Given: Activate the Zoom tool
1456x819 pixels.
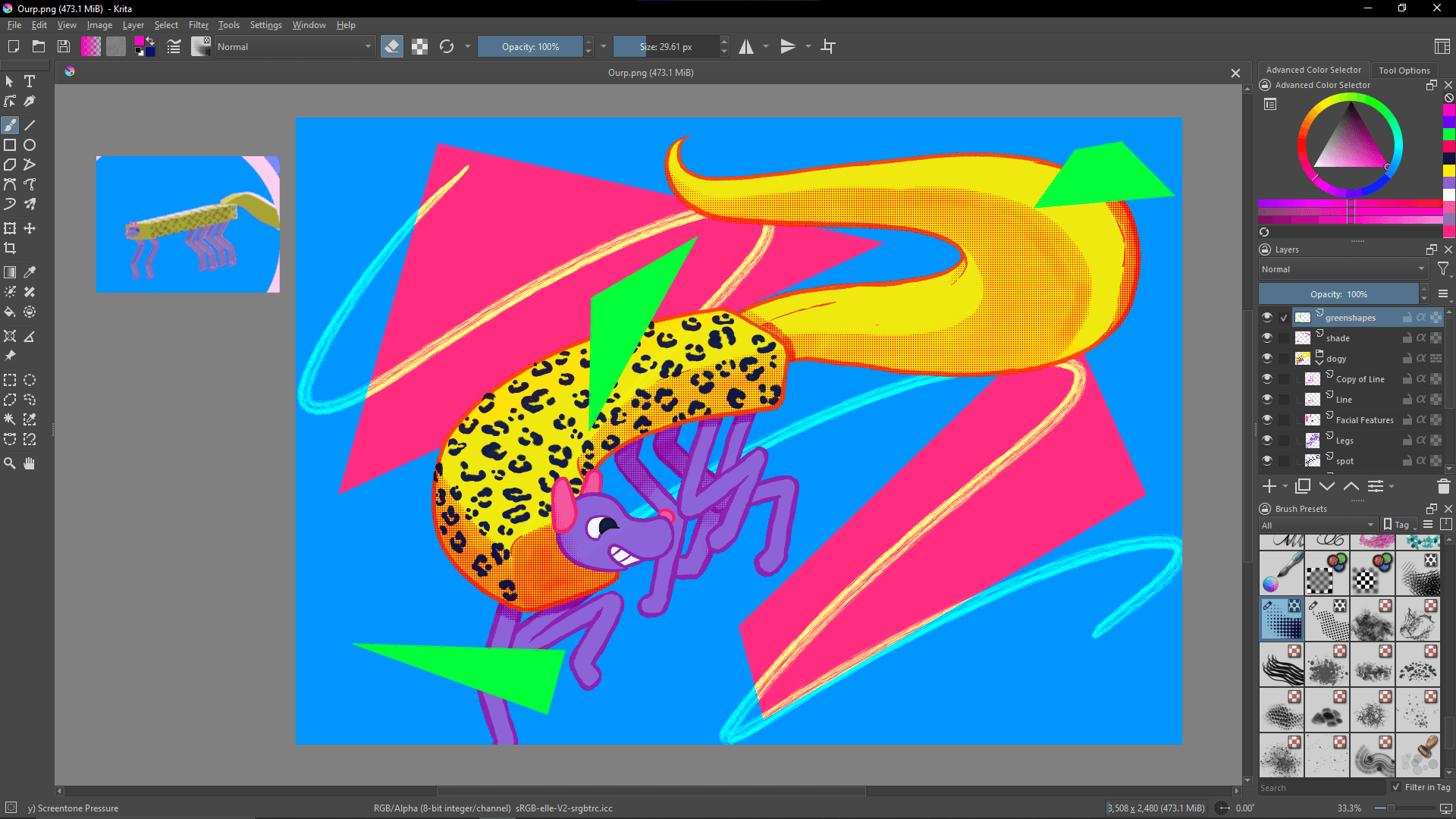Looking at the screenshot, I should tap(10, 463).
